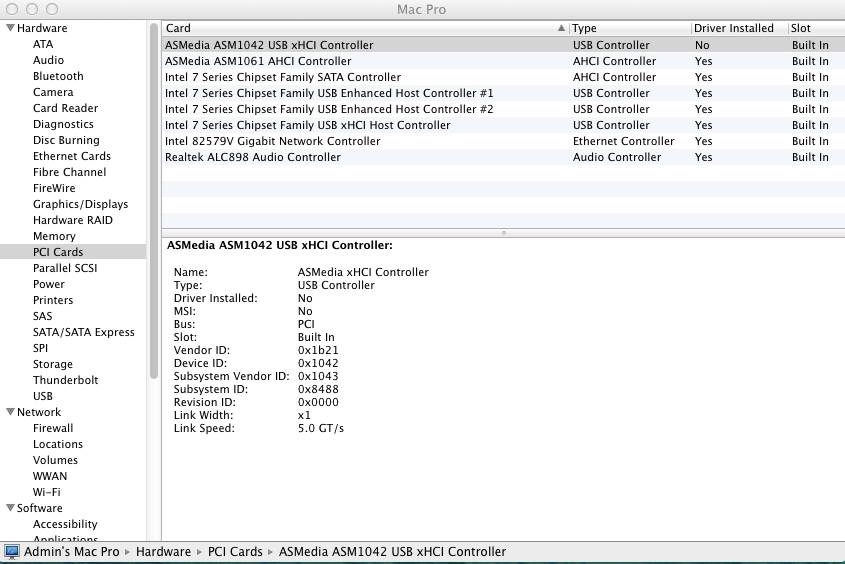The width and height of the screenshot is (845, 564).
Task: Click PCI Cards in the path bar
Action: tap(235, 552)
